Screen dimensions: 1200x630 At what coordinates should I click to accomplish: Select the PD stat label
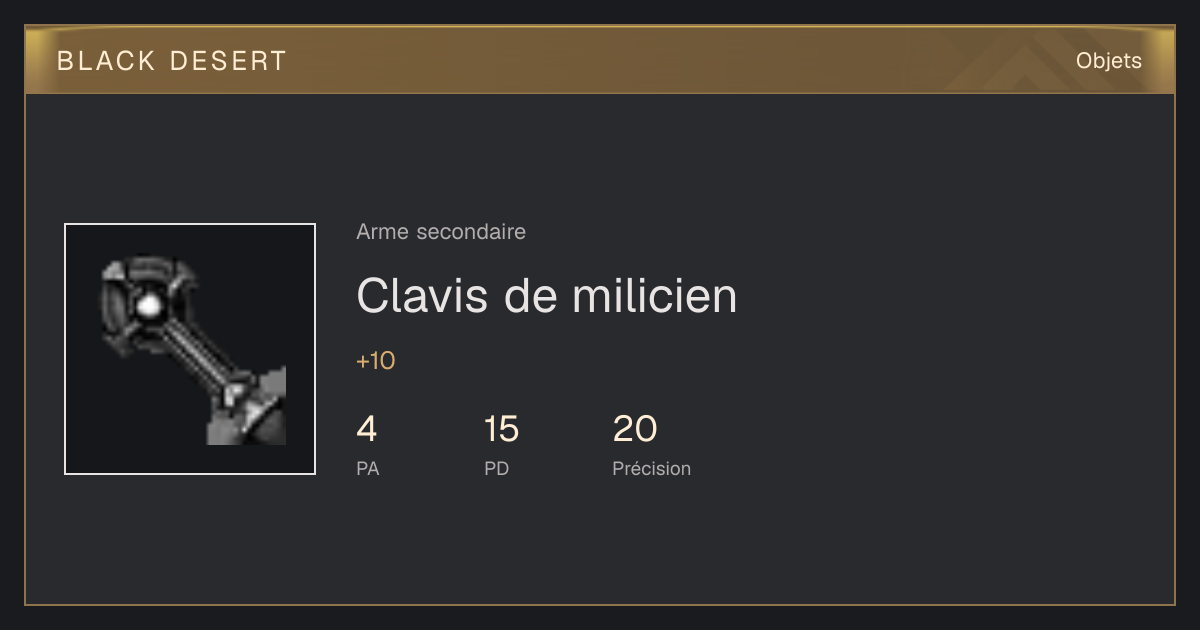click(x=497, y=468)
